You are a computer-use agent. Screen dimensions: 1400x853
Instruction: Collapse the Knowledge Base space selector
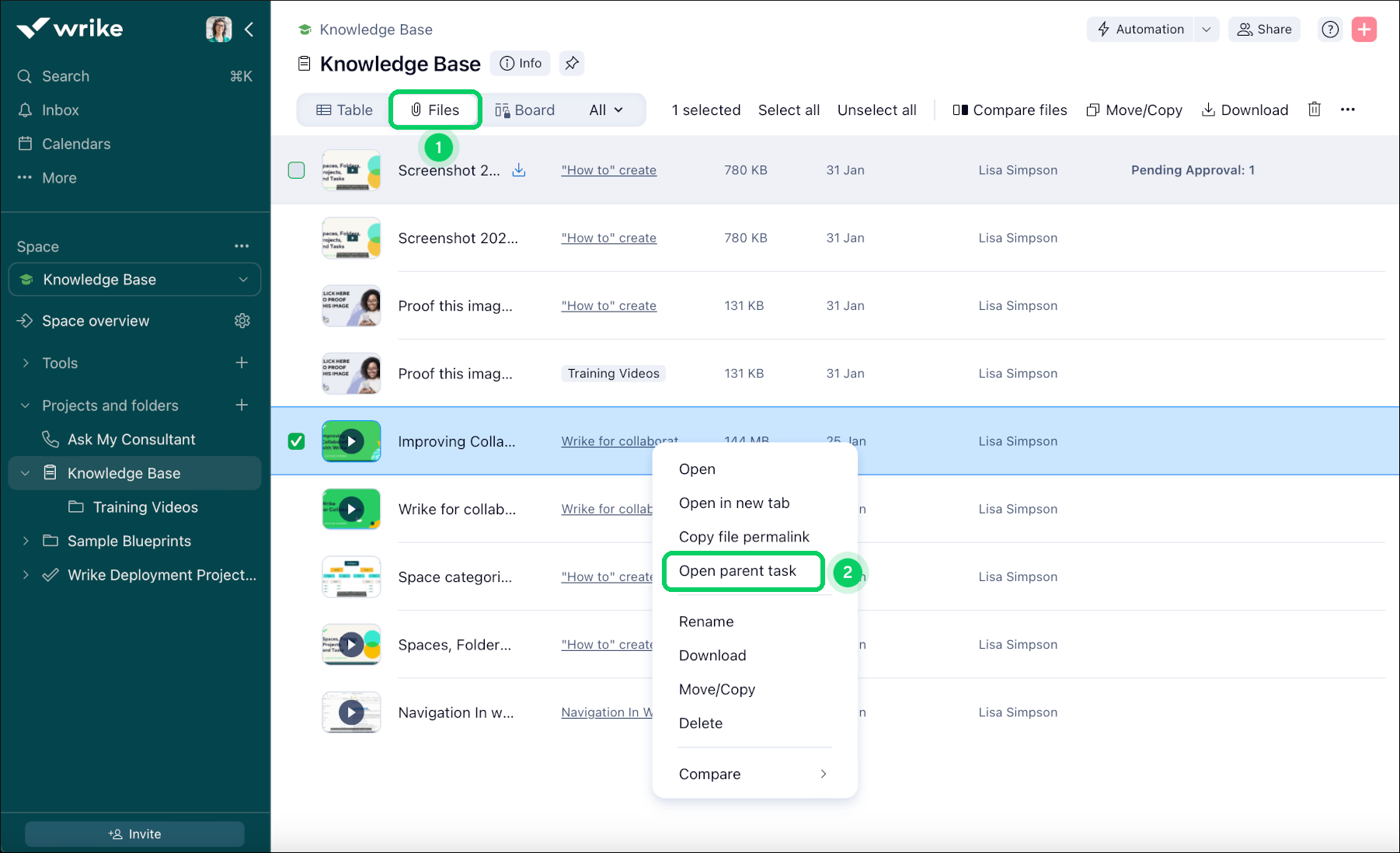[245, 279]
